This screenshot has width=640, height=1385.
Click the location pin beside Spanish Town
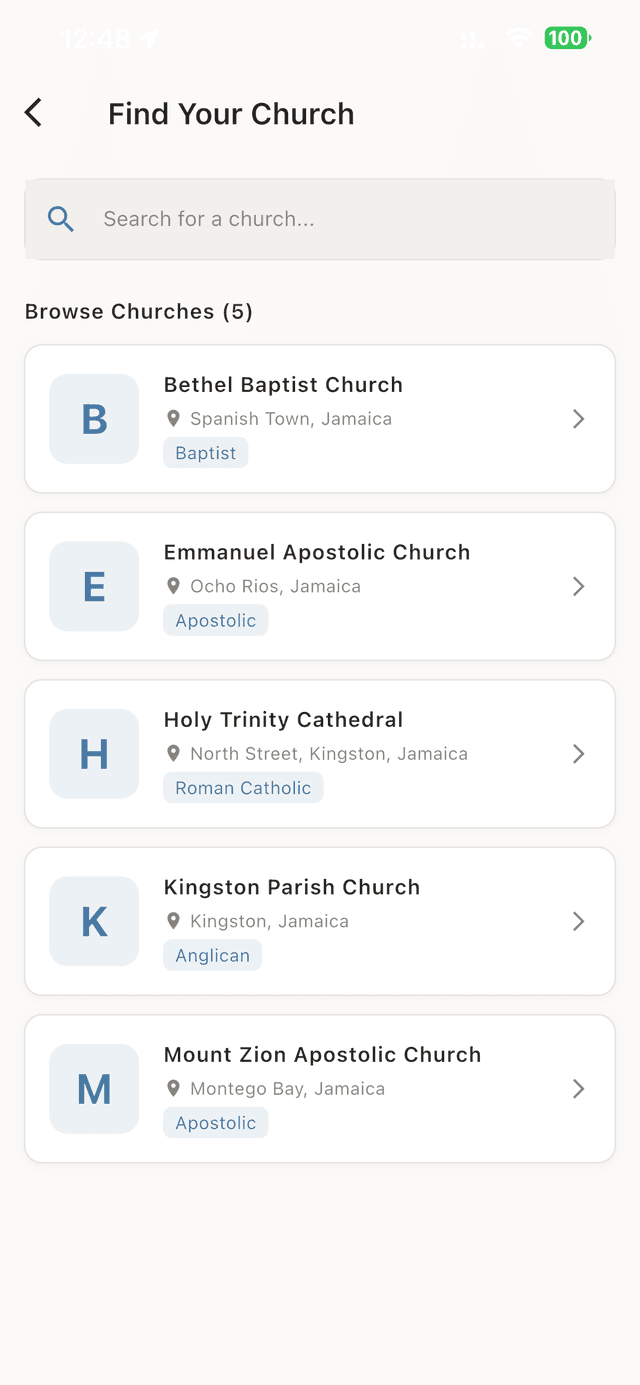pyautogui.click(x=175, y=418)
